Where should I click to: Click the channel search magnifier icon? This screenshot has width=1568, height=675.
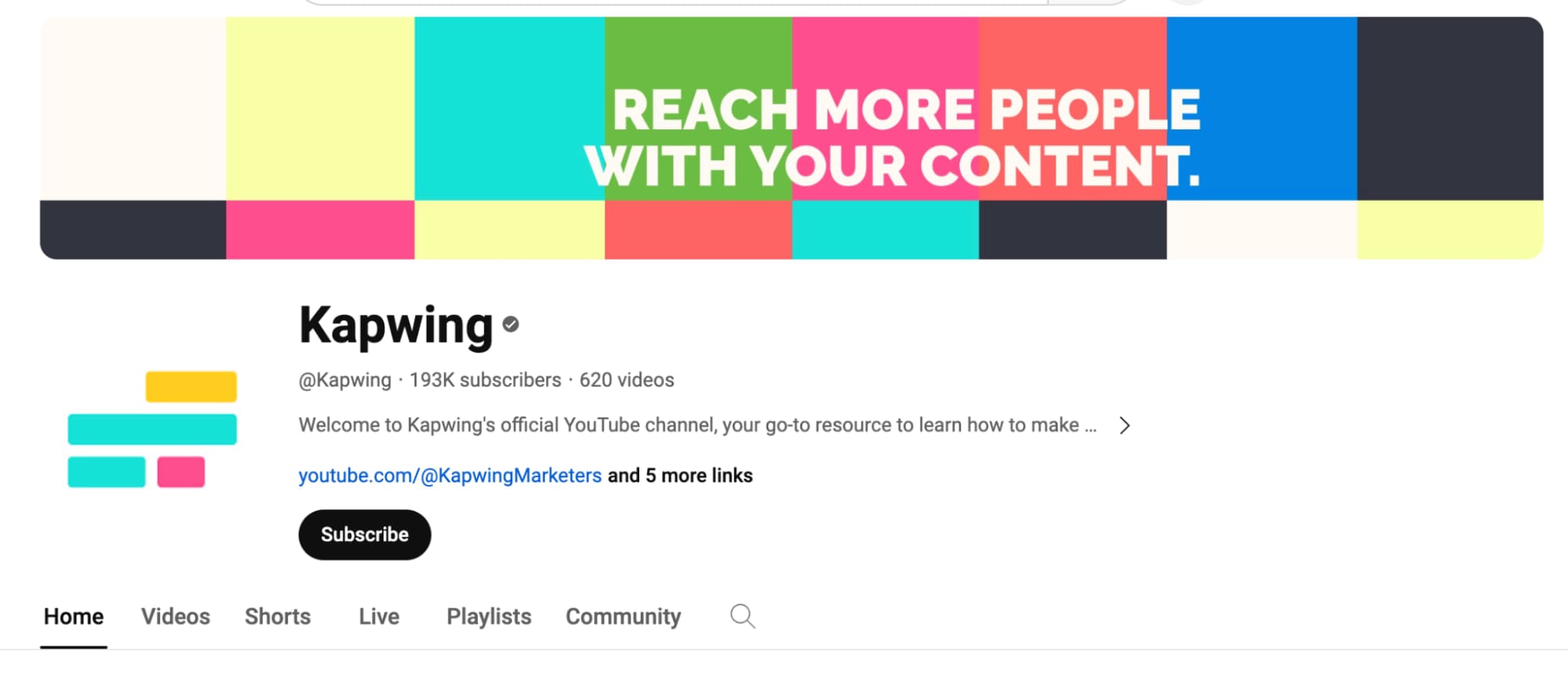pyautogui.click(x=743, y=616)
